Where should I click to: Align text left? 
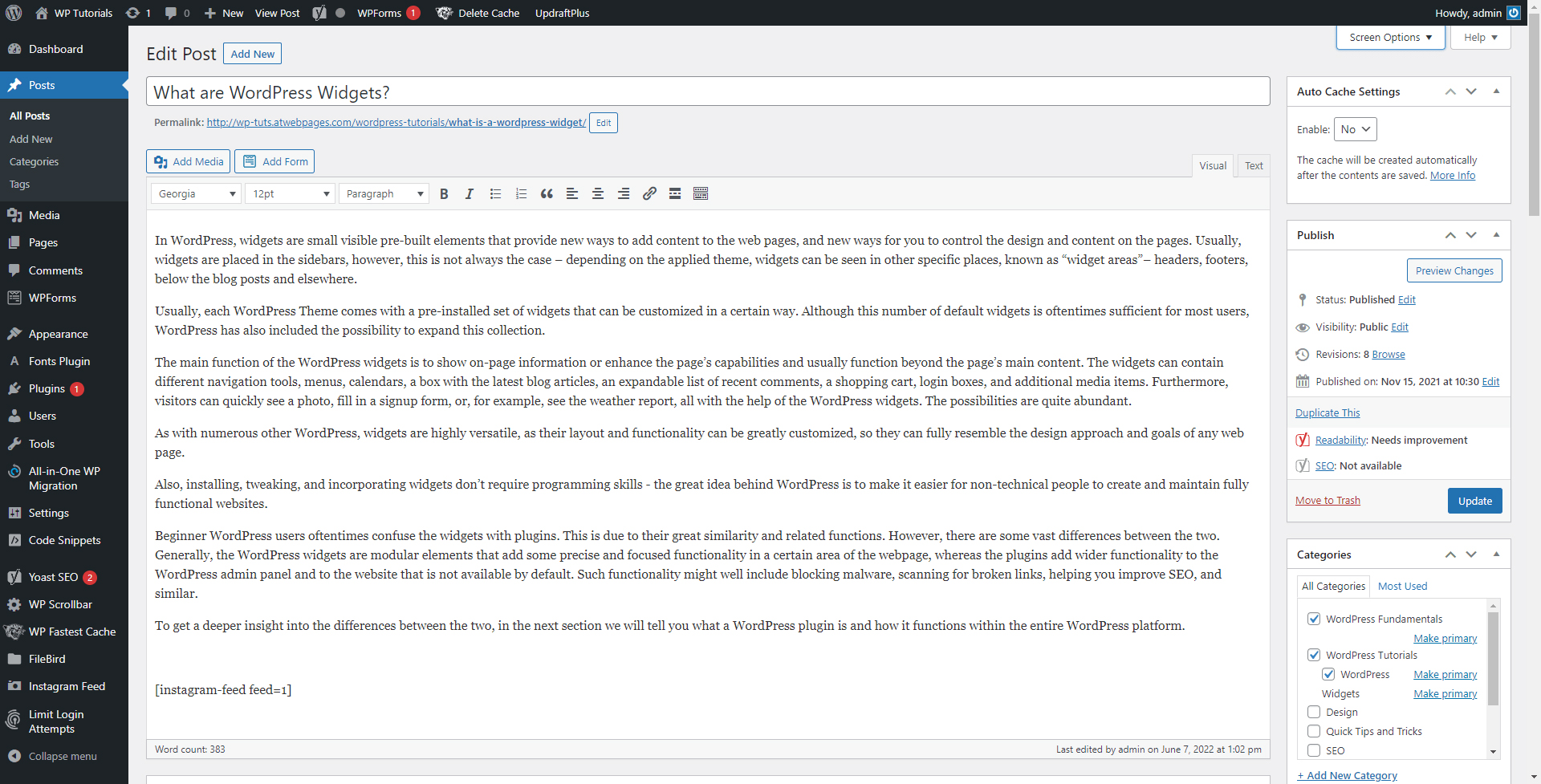pos(572,193)
